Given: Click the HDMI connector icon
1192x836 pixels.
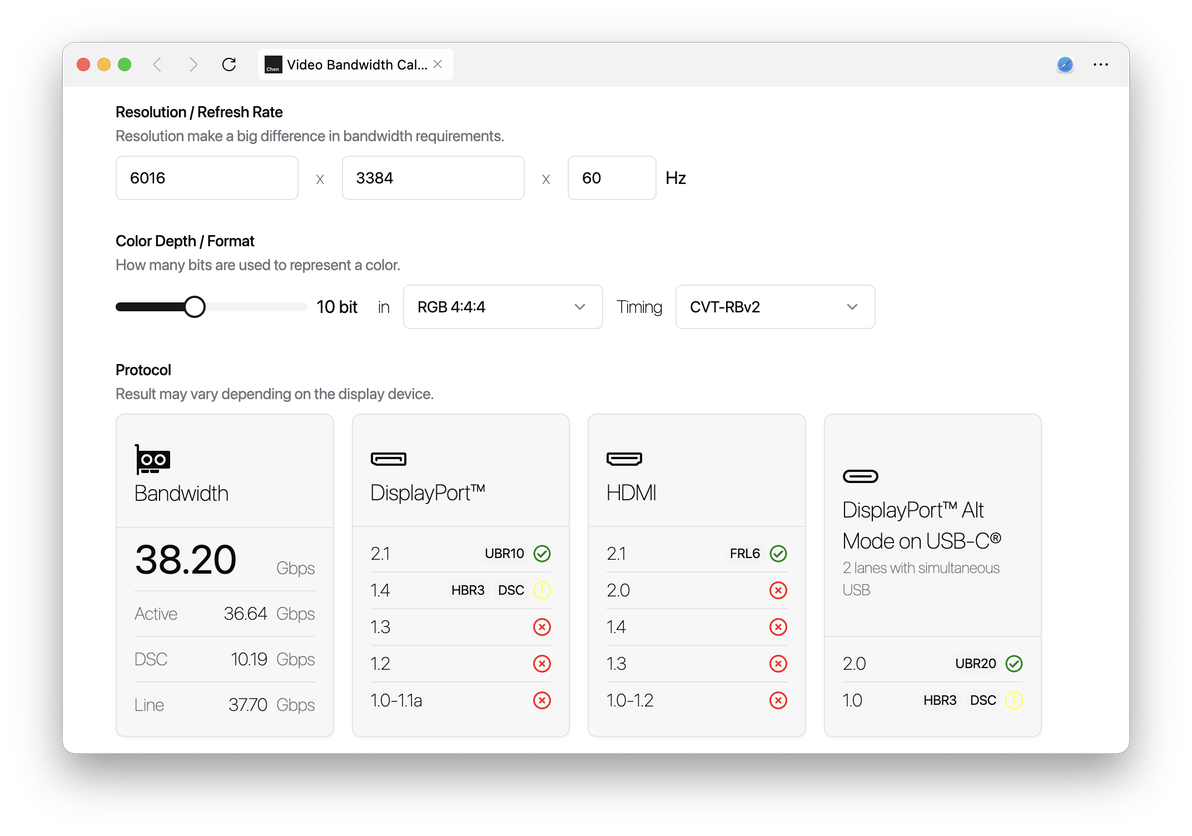Looking at the screenshot, I should pyautogui.click(x=624, y=459).
